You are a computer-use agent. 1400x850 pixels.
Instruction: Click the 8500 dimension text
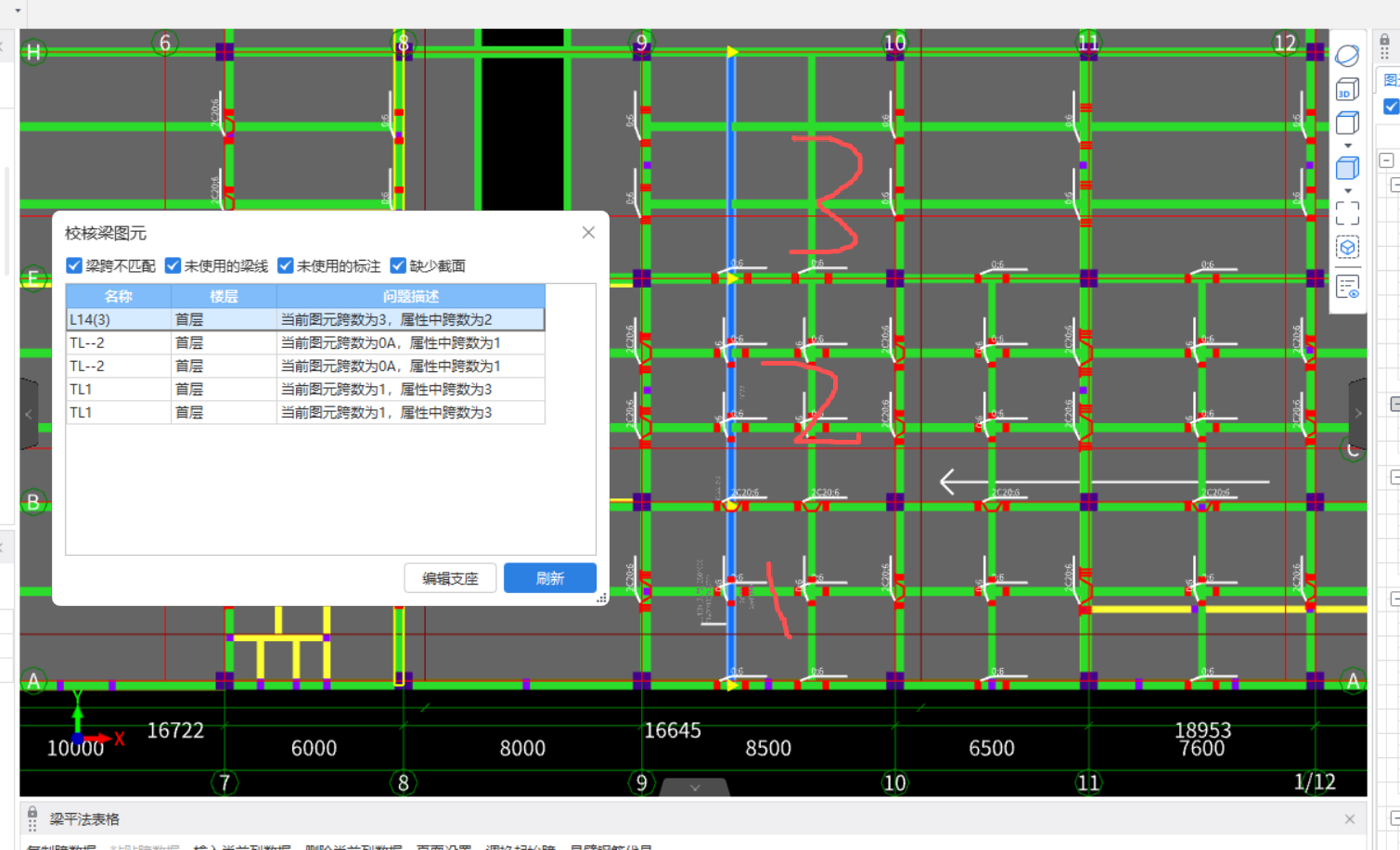[768, 749]
